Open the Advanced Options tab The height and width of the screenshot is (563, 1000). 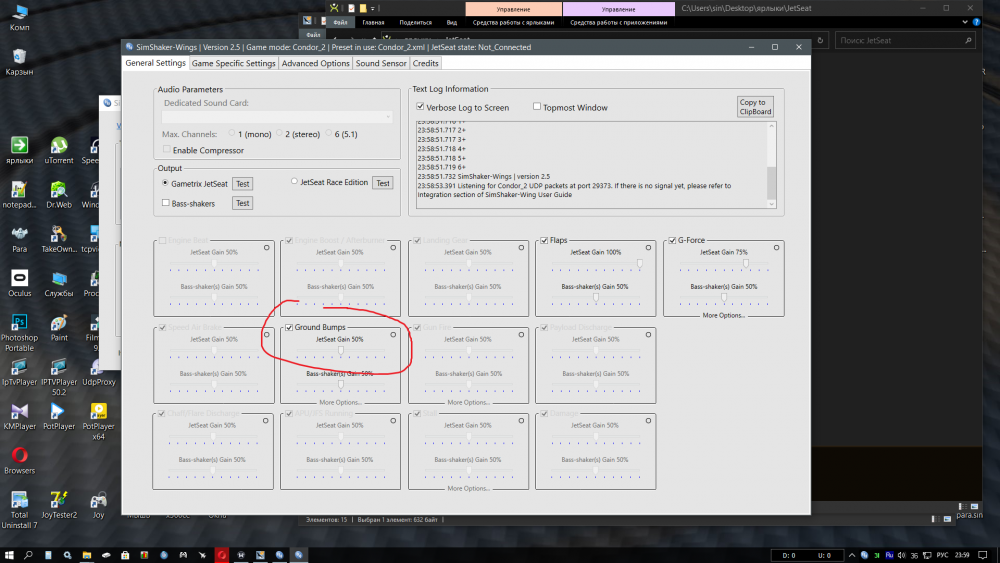click(316, 63)
